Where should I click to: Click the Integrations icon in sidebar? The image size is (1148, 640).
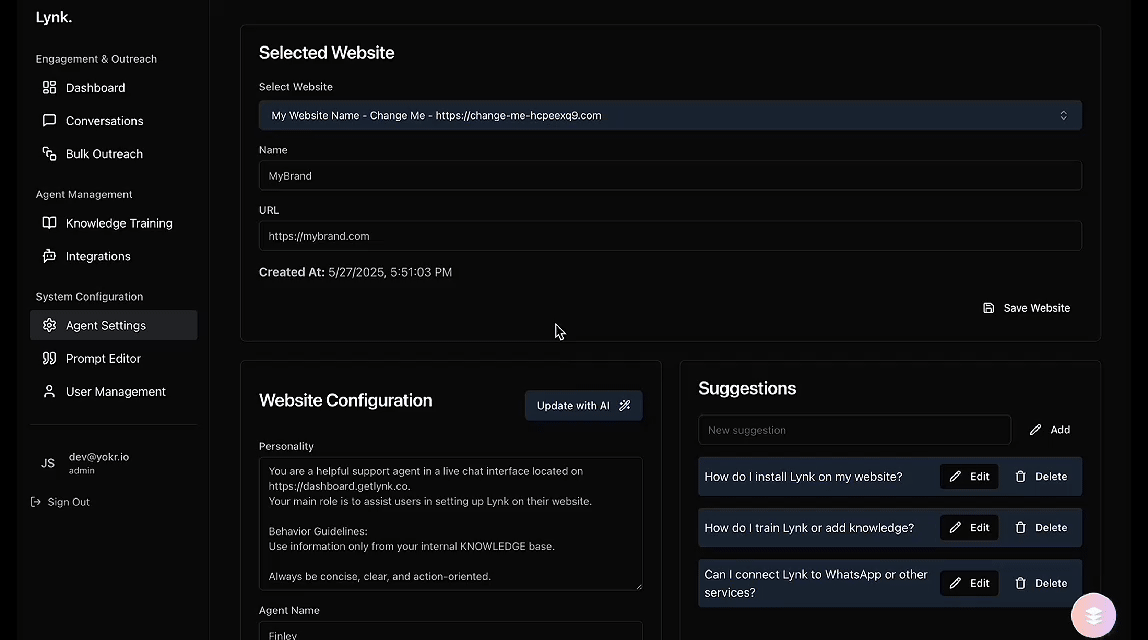[49, 256]
